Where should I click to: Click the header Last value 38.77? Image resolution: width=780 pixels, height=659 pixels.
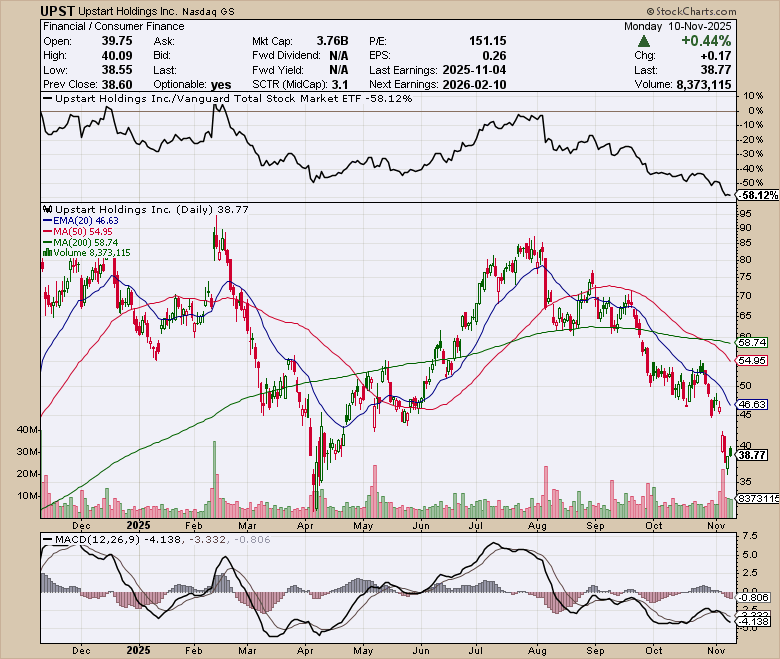click(717, 70)
